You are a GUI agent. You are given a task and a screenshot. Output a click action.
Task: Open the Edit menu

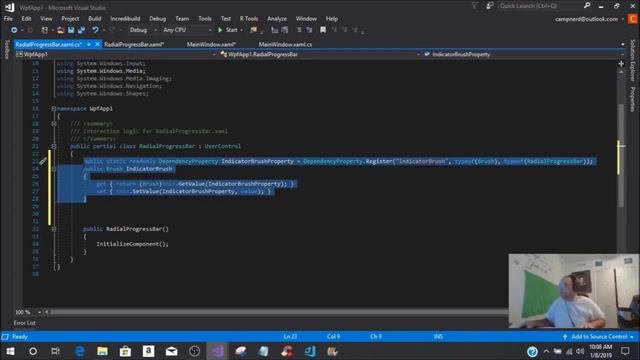pos(27,19)
